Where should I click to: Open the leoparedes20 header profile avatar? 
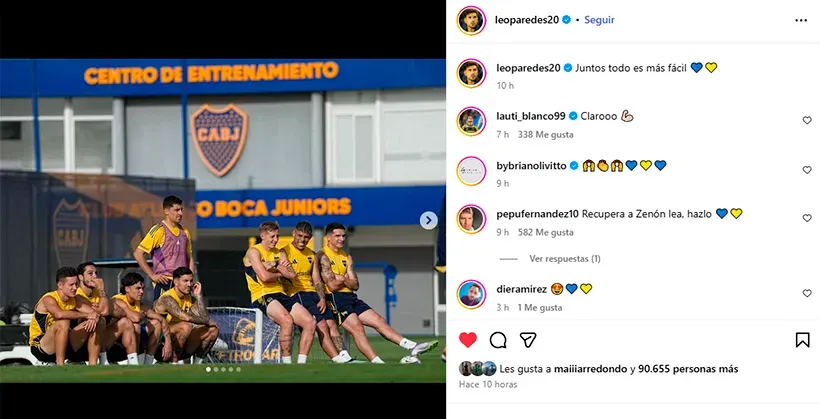click(x=471, y=21)
